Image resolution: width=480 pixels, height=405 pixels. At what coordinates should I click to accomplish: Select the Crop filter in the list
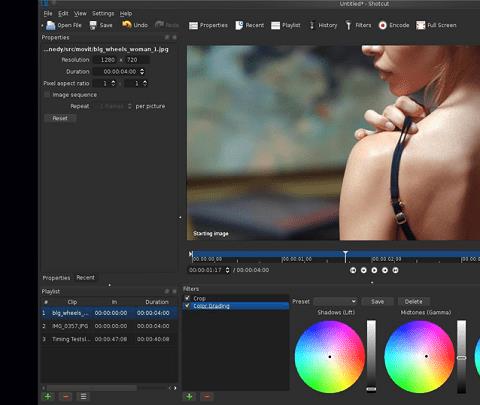236,298
